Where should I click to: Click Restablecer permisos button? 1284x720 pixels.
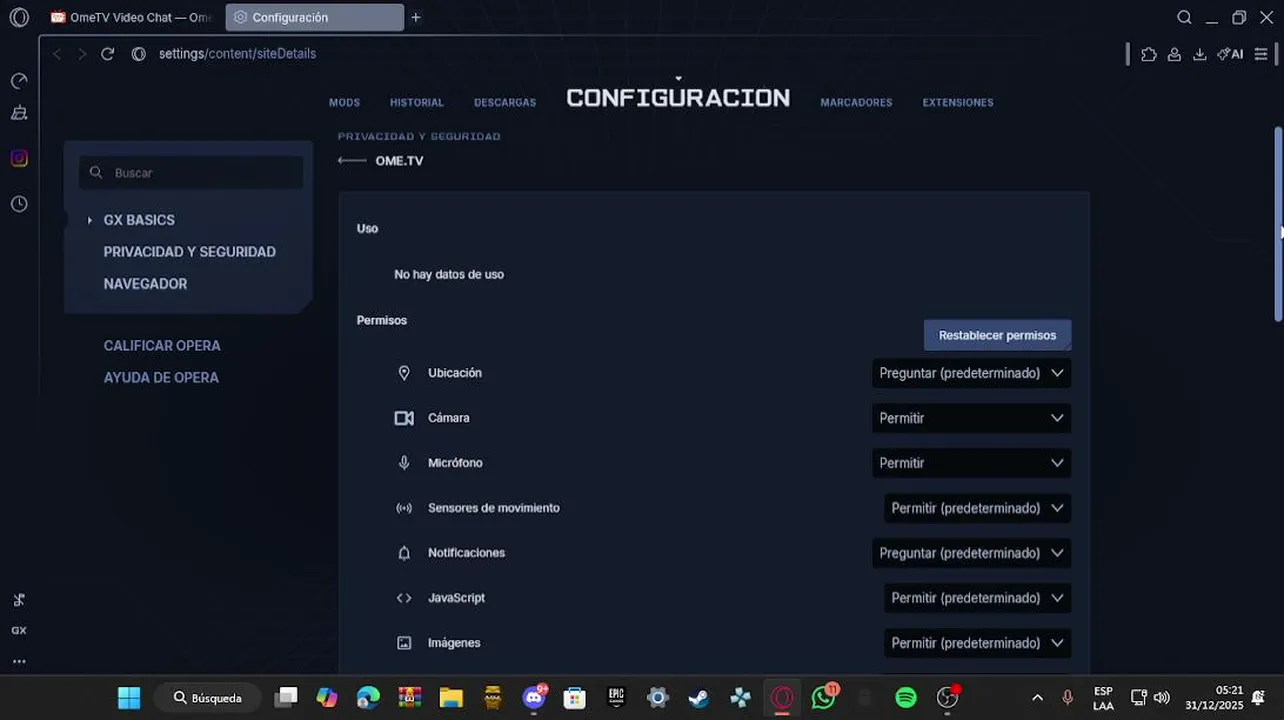[x=997, y=335]
